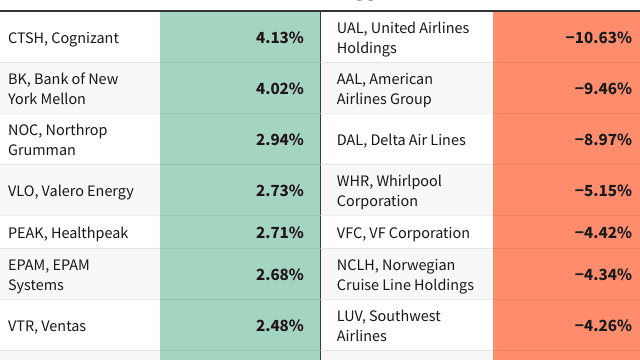
Task: Select the −10.63% loss cell
Action: 567,37
